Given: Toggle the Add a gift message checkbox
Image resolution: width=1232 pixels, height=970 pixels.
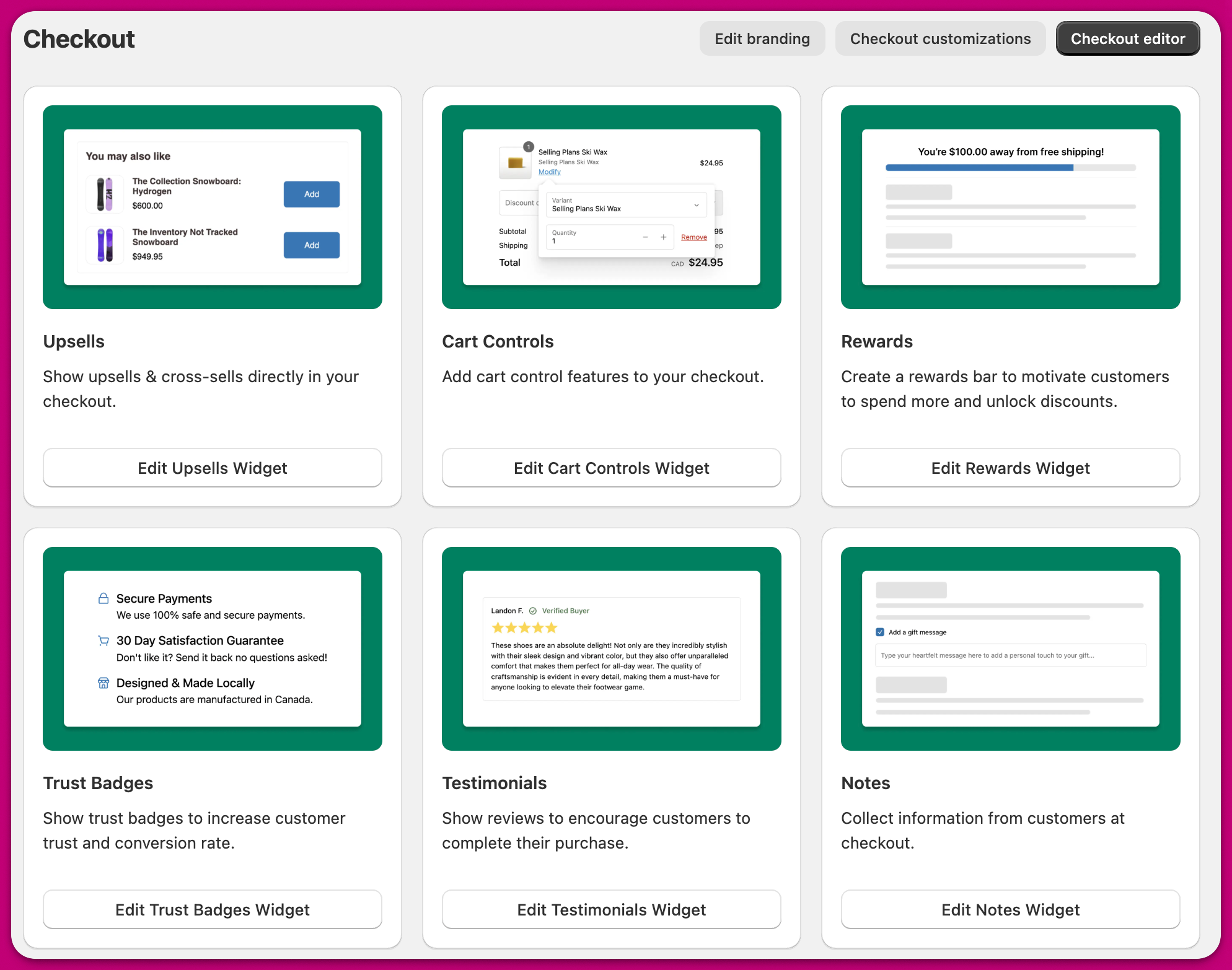Looking at the screenshot, I should [880, 632].
